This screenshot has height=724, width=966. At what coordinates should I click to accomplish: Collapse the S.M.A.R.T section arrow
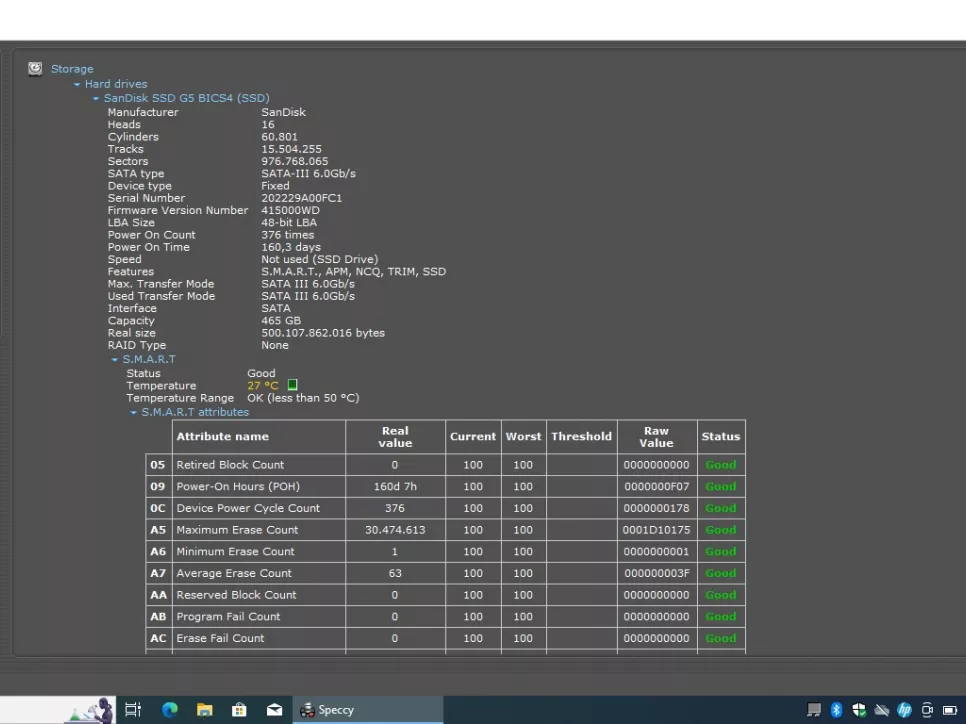point(115,360)
